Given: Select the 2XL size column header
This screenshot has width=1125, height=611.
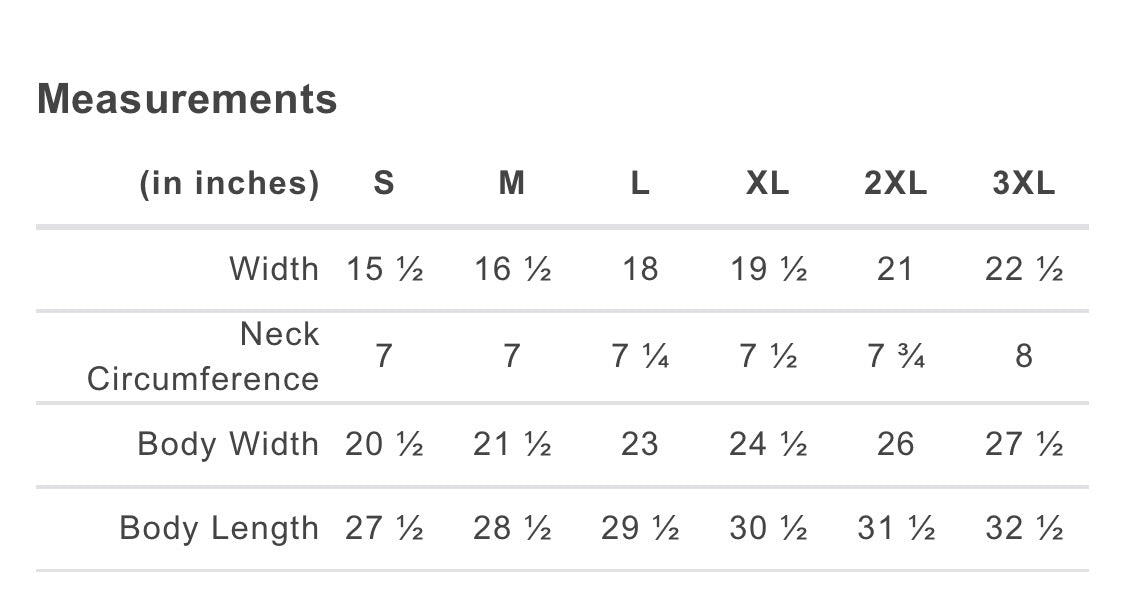Looking at the screenshot, I should tap(895, 183).
